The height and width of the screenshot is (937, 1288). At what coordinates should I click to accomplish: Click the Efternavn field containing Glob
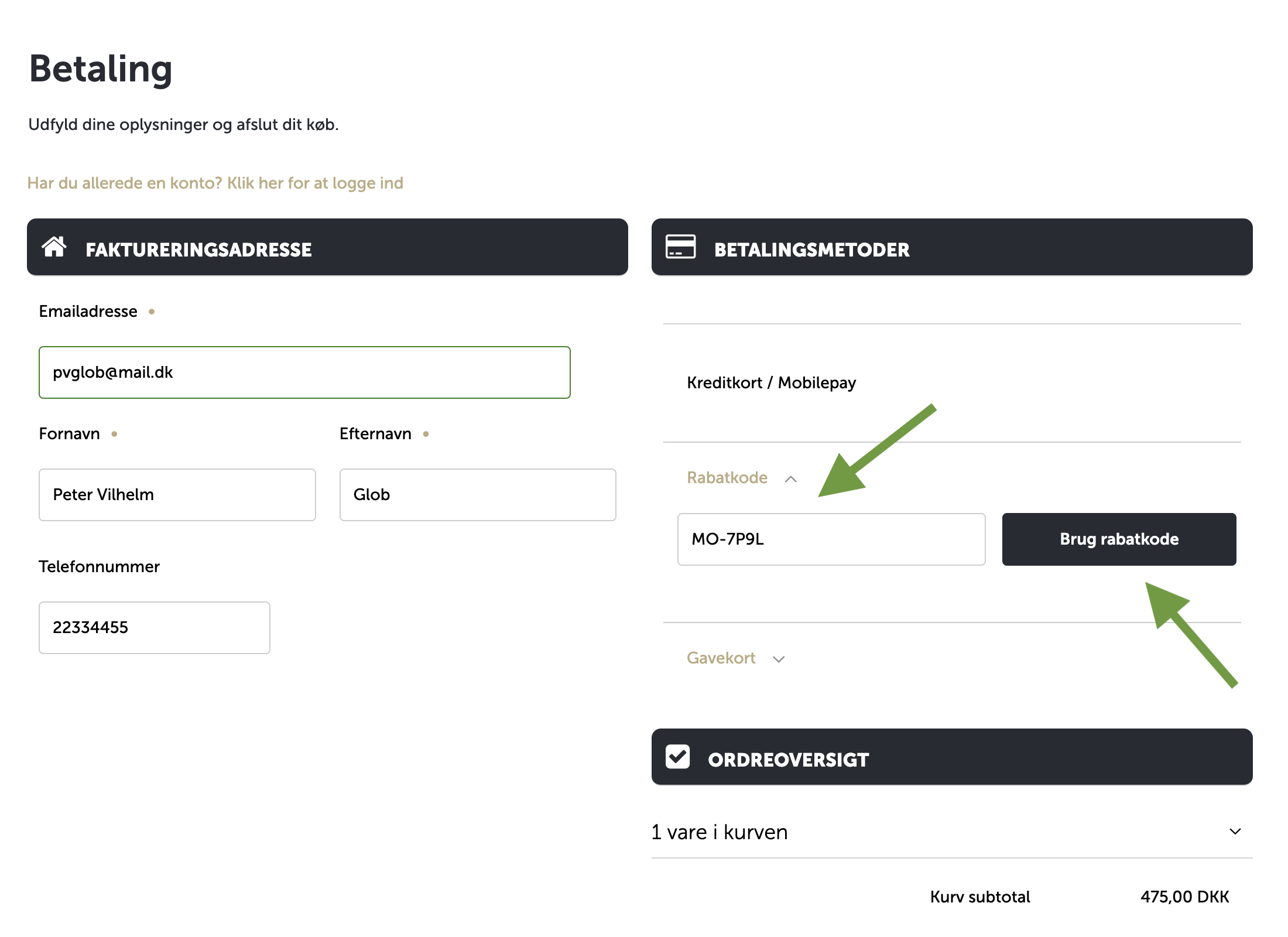click(x=477, y=495)
